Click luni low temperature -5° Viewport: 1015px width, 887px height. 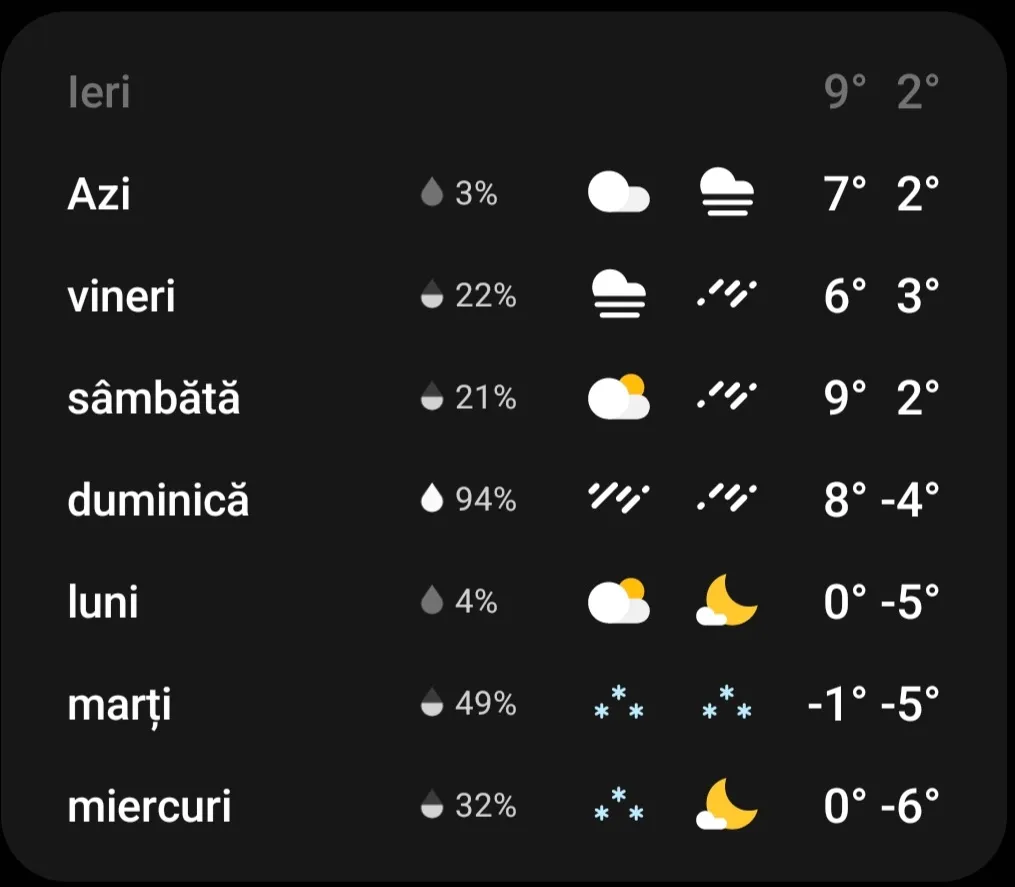click(x=910, y=602)
